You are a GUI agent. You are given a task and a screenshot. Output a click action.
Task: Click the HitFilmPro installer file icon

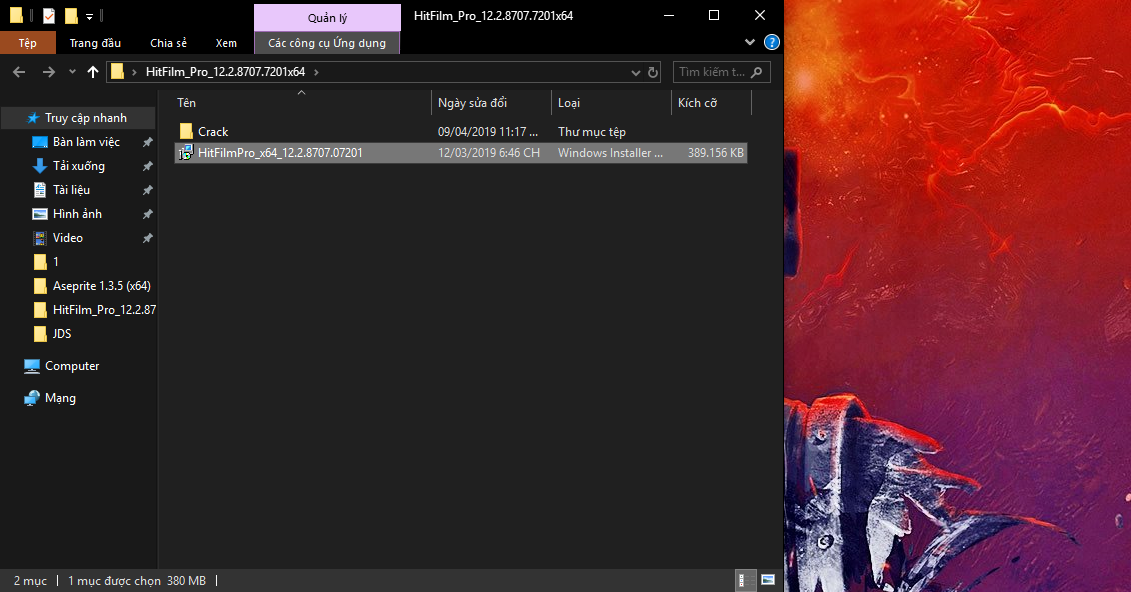pyautogui.click(x=186, y=153)
